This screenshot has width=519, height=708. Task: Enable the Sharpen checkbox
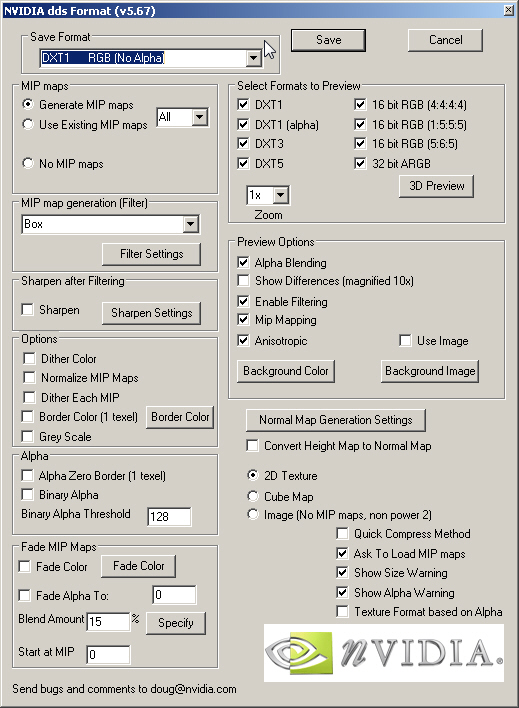28,310
